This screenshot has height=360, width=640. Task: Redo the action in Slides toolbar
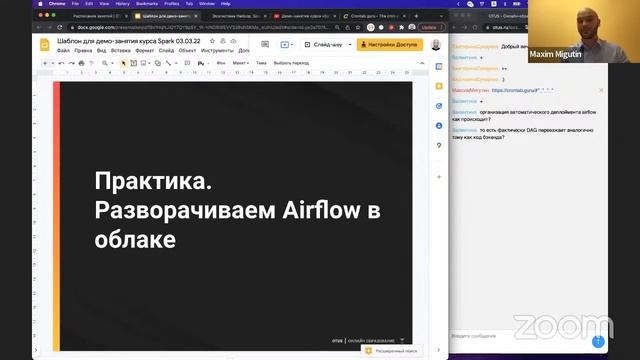[71, 63]
